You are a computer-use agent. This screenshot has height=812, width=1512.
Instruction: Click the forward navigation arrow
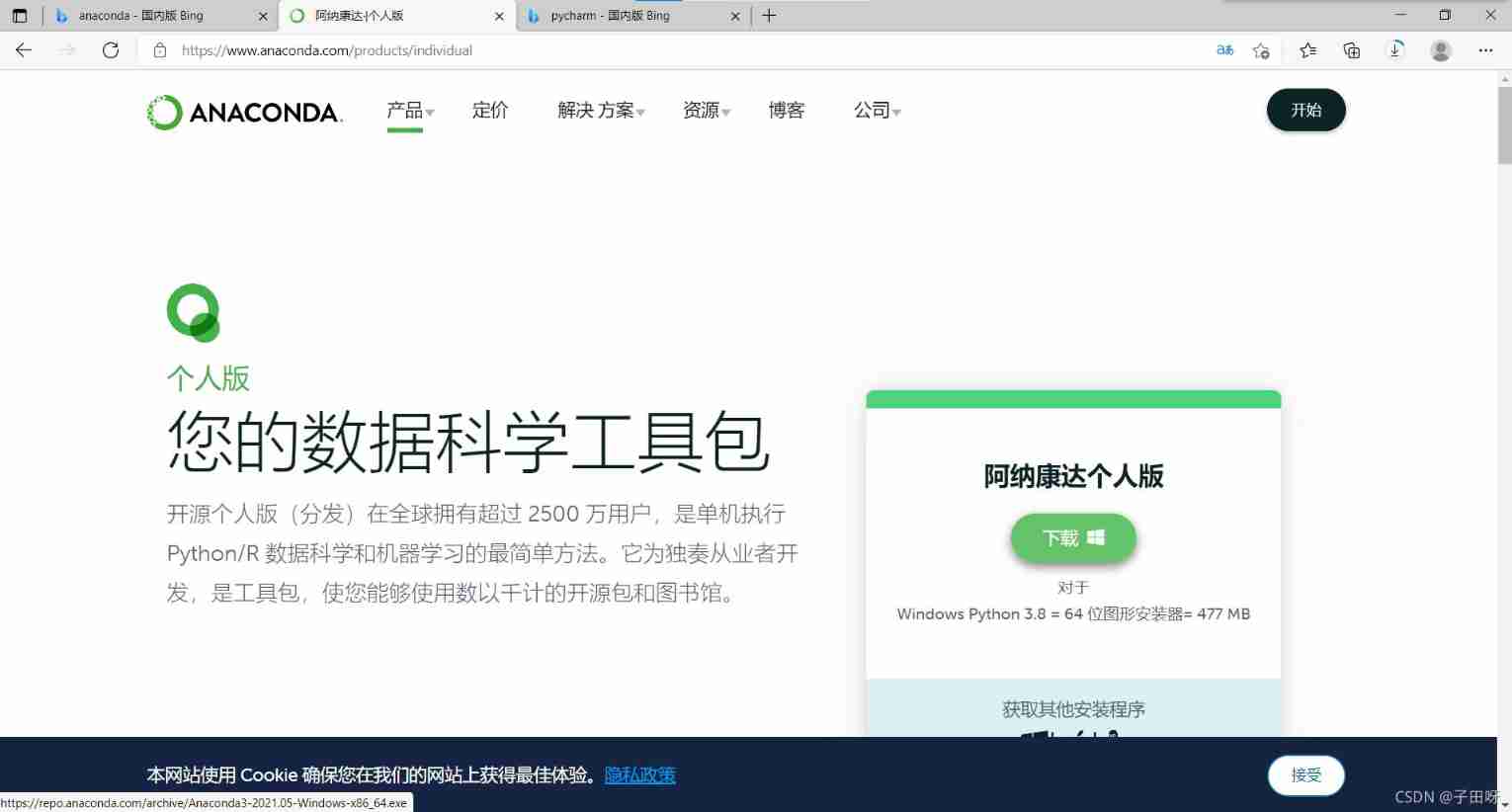67,50
